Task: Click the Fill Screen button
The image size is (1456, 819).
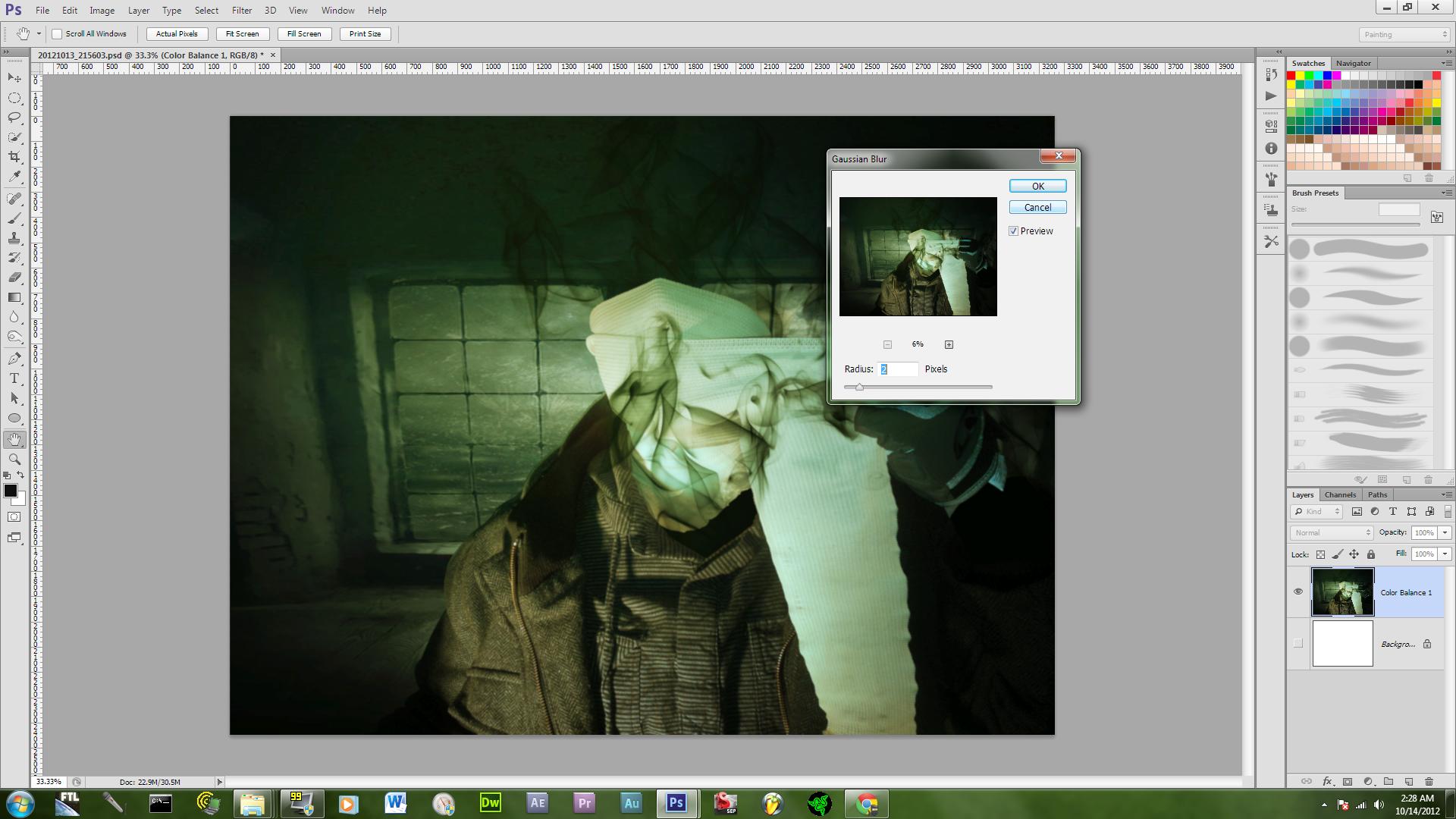Action: pos(304,34)
